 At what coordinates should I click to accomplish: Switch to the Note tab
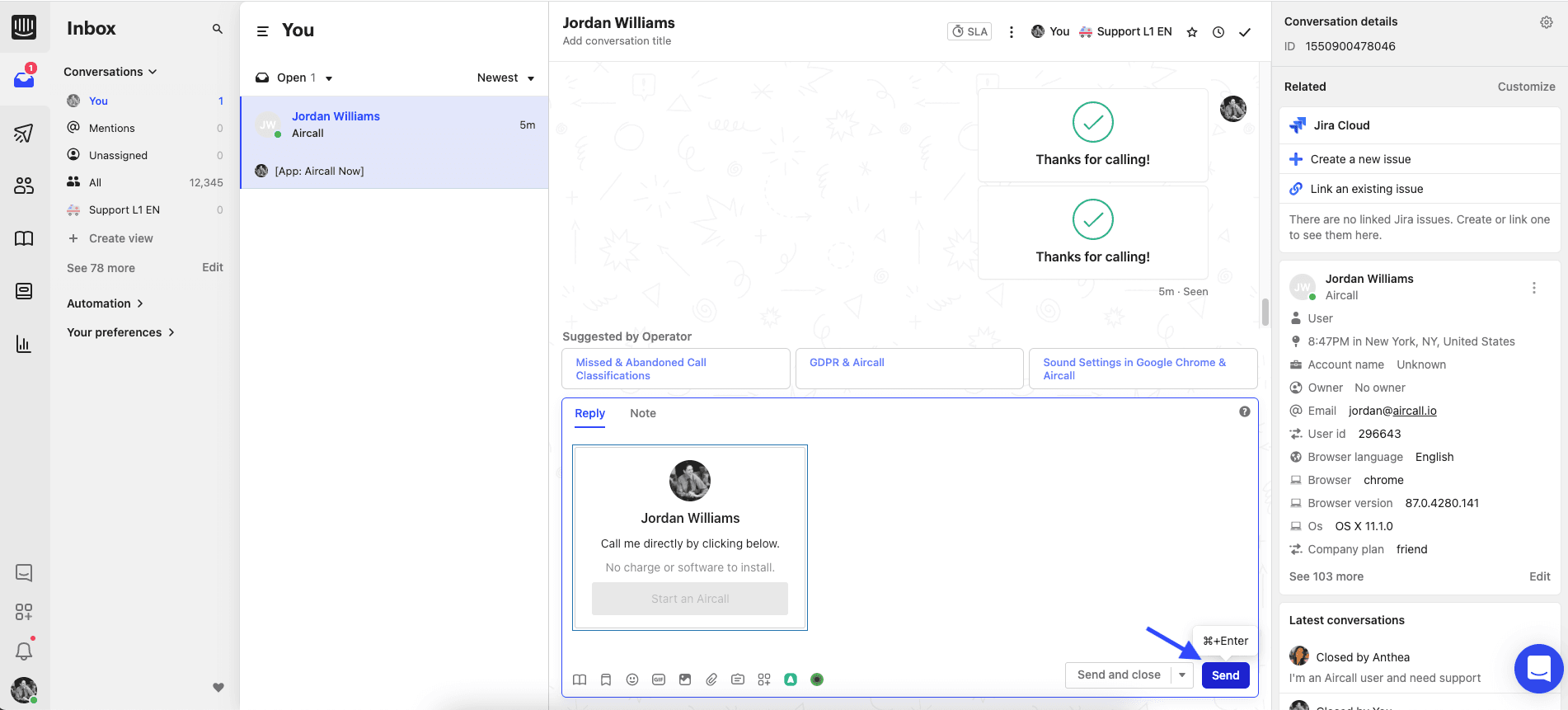pyautogui.click(x=643, y=413)
